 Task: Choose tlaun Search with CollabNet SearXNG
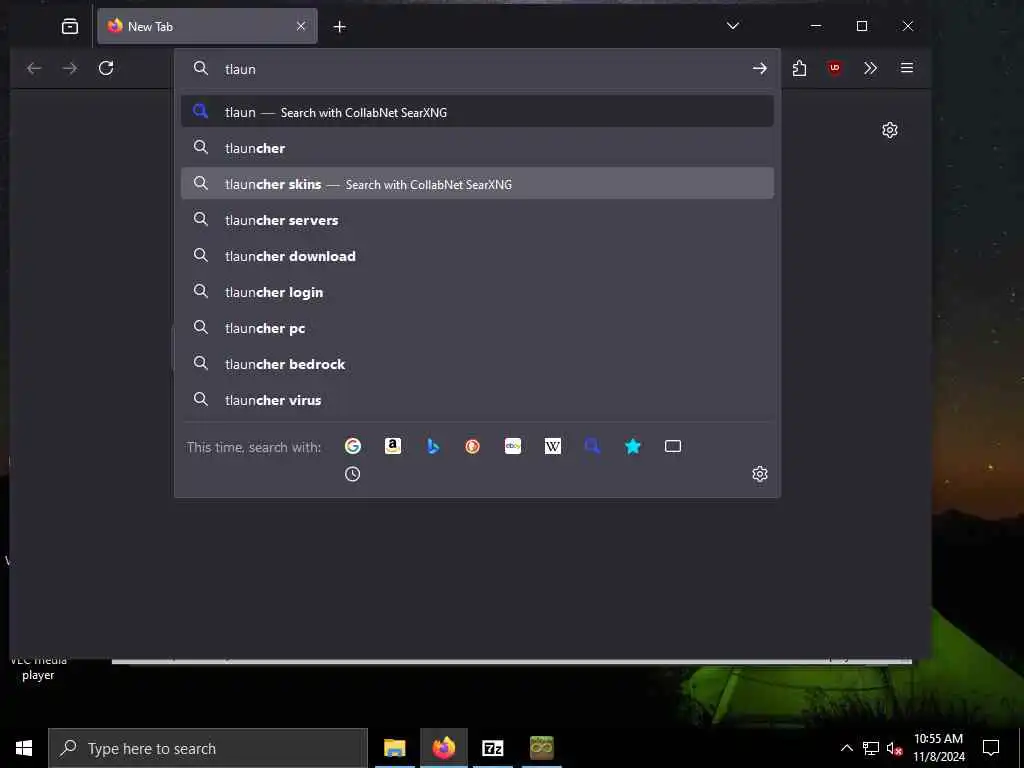[x=477, y=112]
